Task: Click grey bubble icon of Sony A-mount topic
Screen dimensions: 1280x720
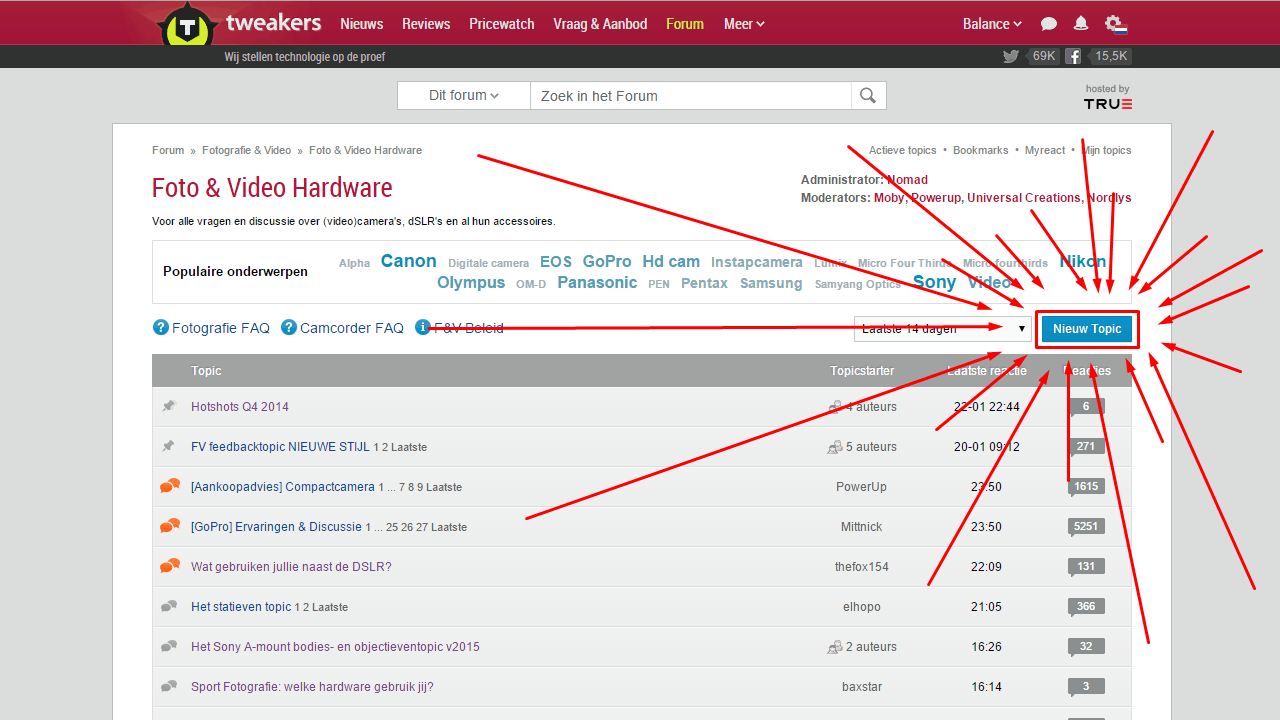Action: click(169, 646)
